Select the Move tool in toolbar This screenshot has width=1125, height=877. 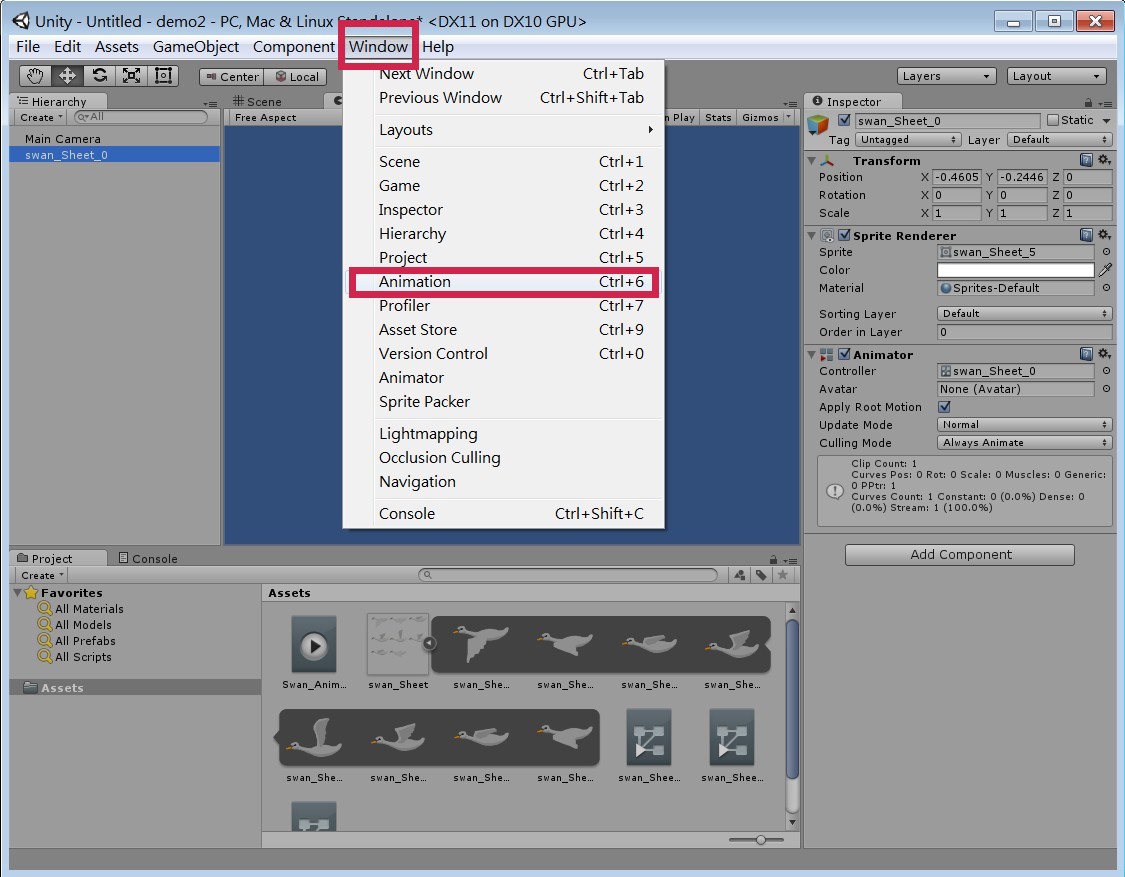67,75
